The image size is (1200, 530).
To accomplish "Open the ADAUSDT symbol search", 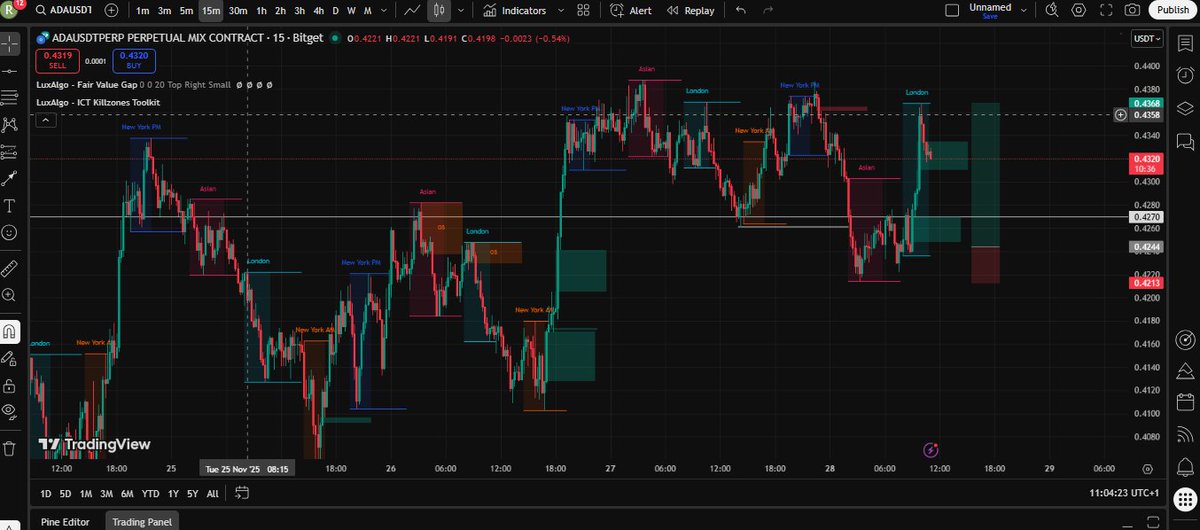I will click(65, 10).
